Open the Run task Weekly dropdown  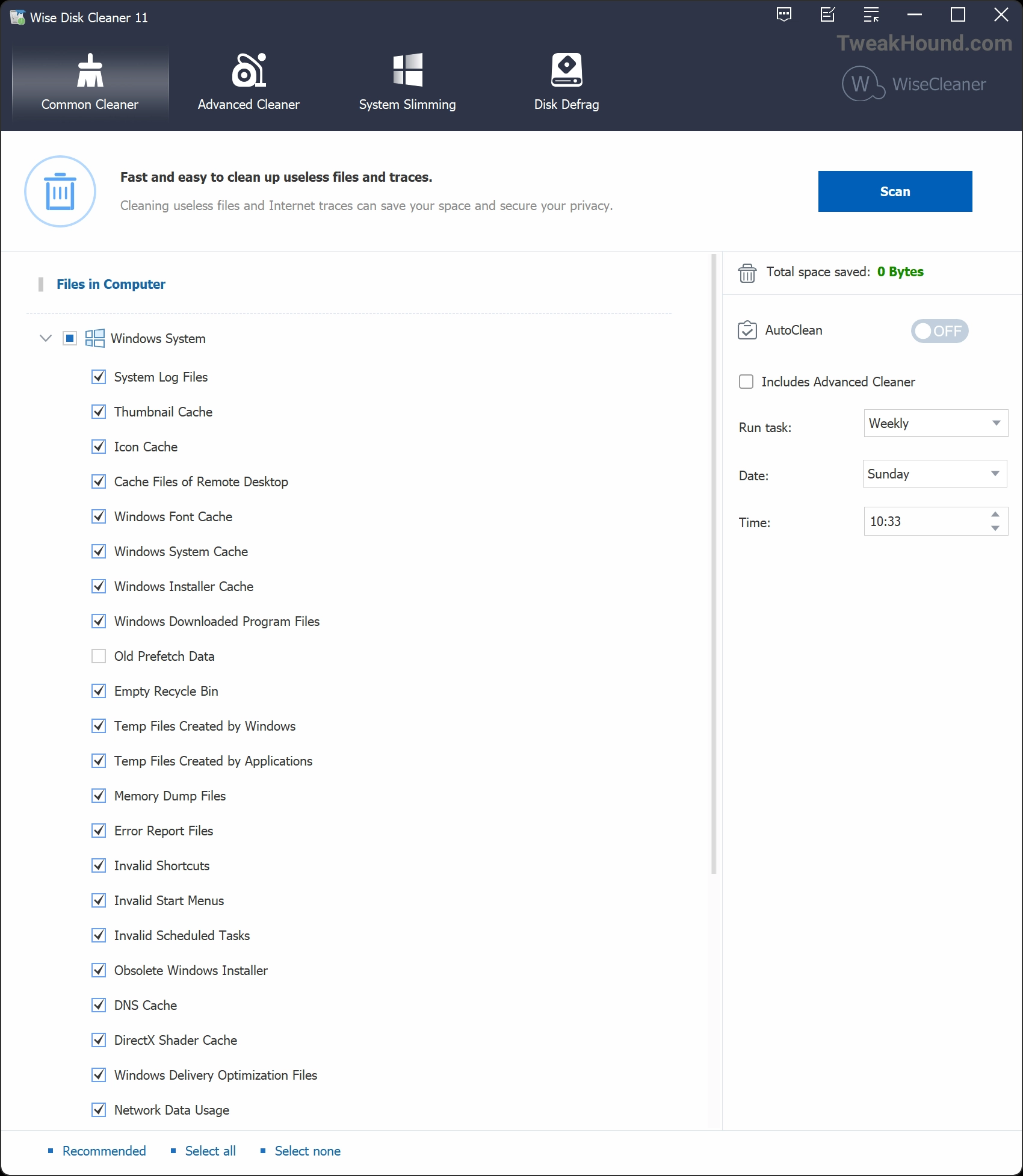[x=935, y=423]
